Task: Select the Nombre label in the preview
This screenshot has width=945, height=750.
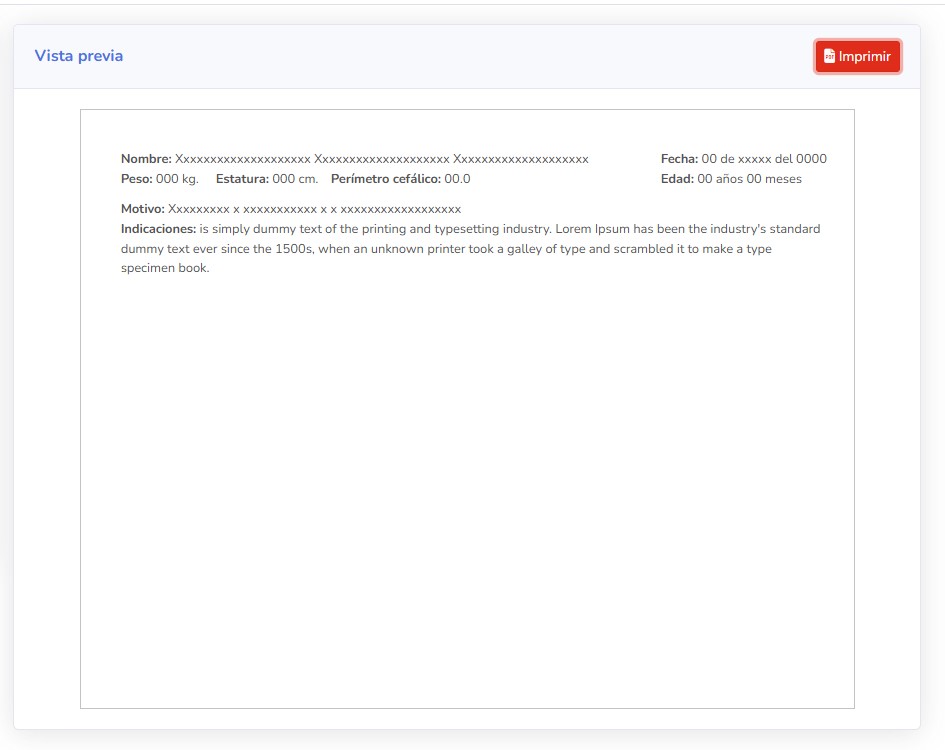Action: coord(146,159)
